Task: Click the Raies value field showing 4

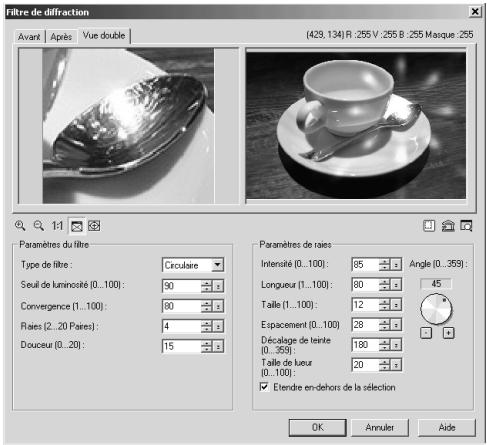Action: coord(182,326)
